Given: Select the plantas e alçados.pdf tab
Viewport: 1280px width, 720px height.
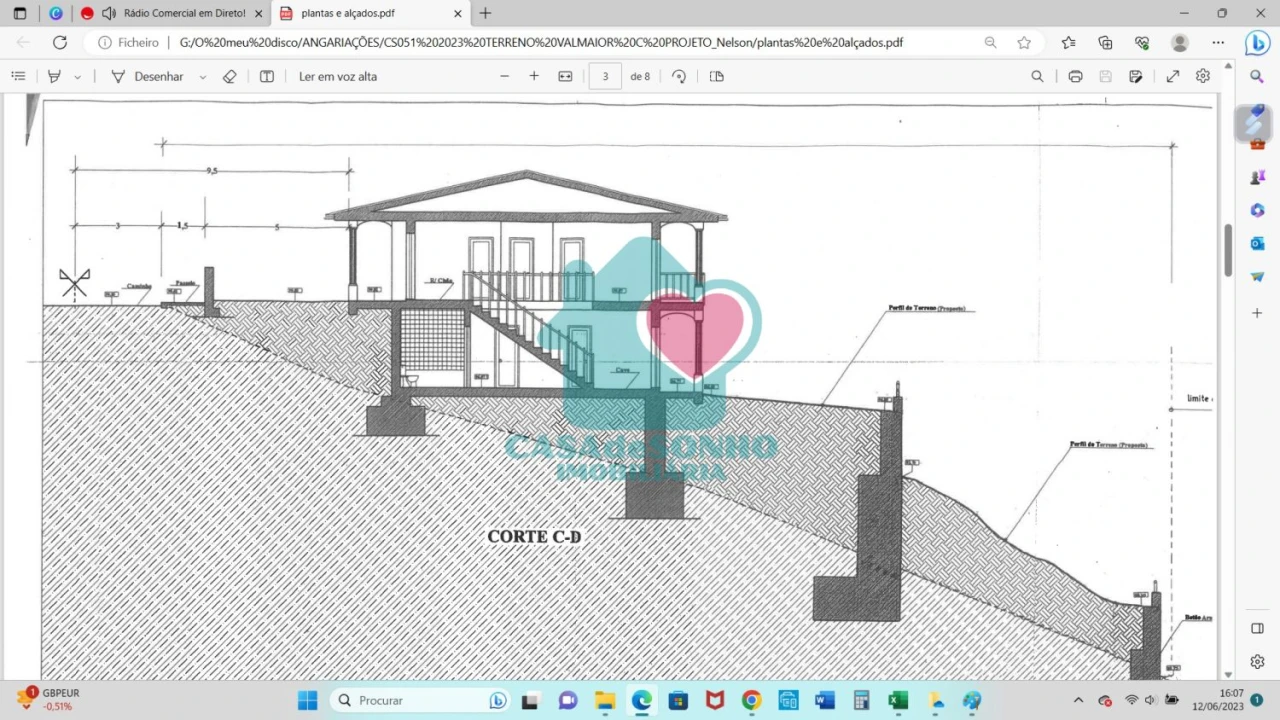Looking at the screenshot, I should click(360, 13).
